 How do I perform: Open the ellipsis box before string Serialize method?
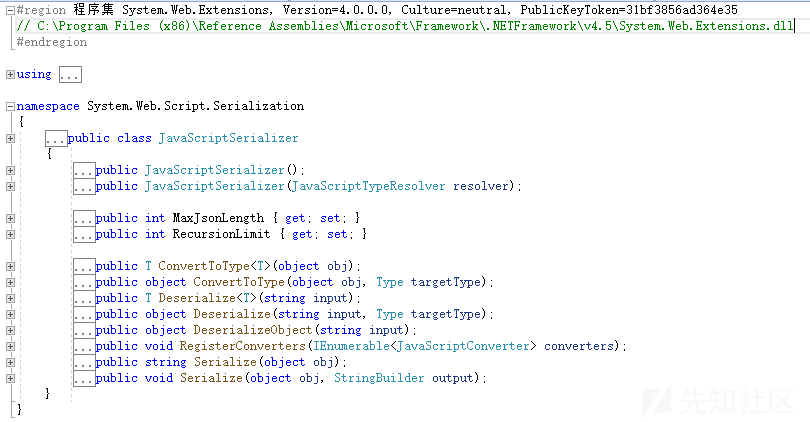[x=84, y=363]
